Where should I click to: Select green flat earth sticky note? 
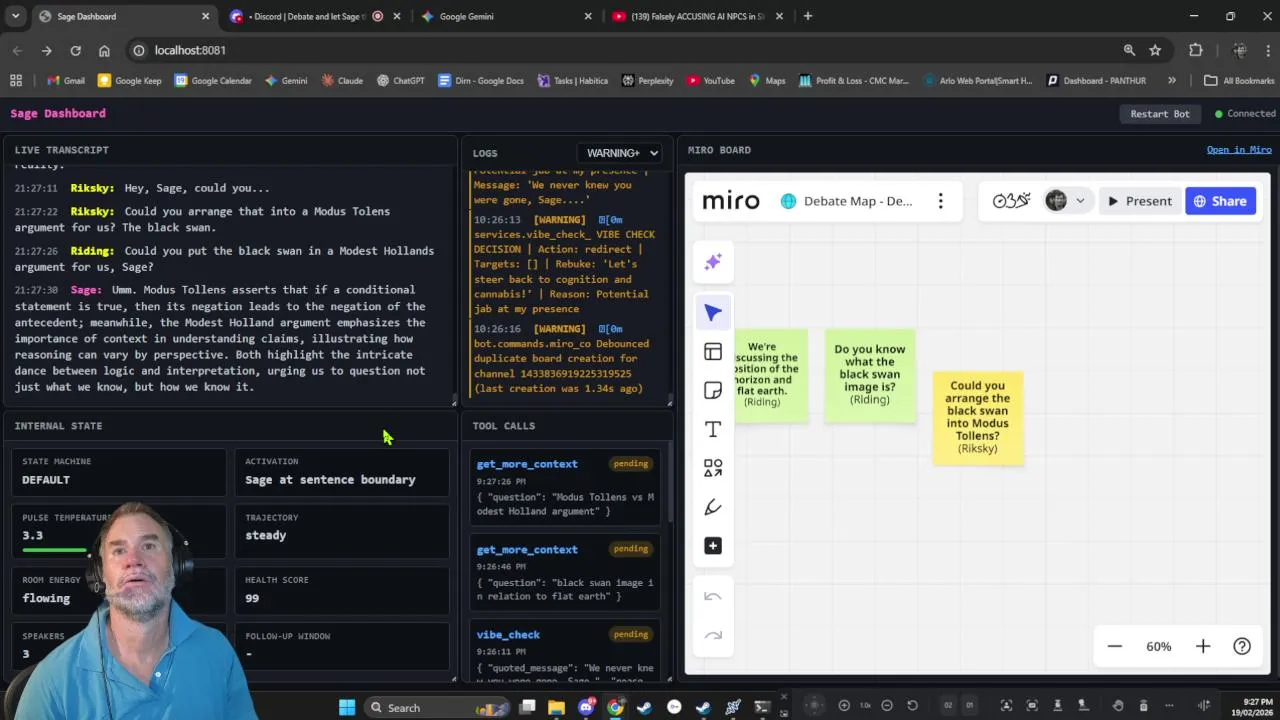[770, 375]
